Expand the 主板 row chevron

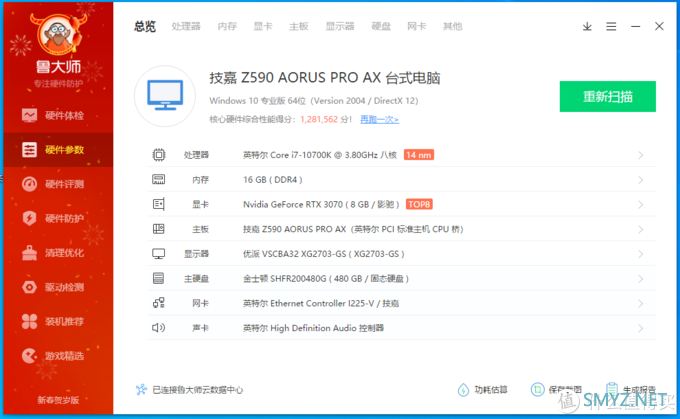641,229
